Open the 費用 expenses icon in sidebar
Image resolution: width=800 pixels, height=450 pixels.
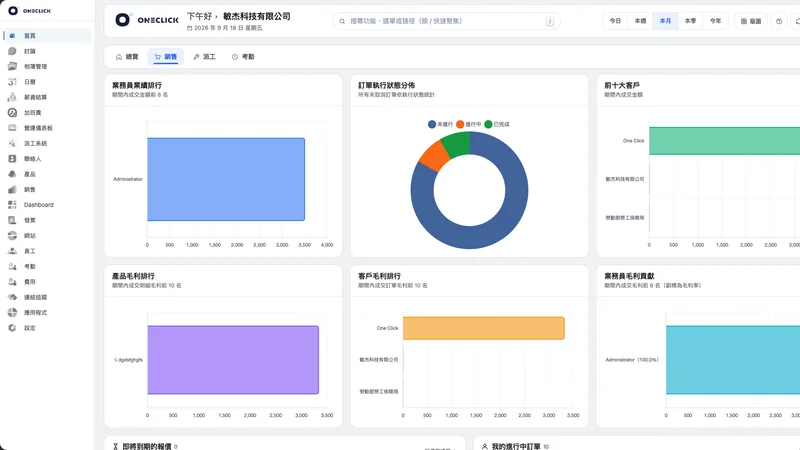pos(12,282)
